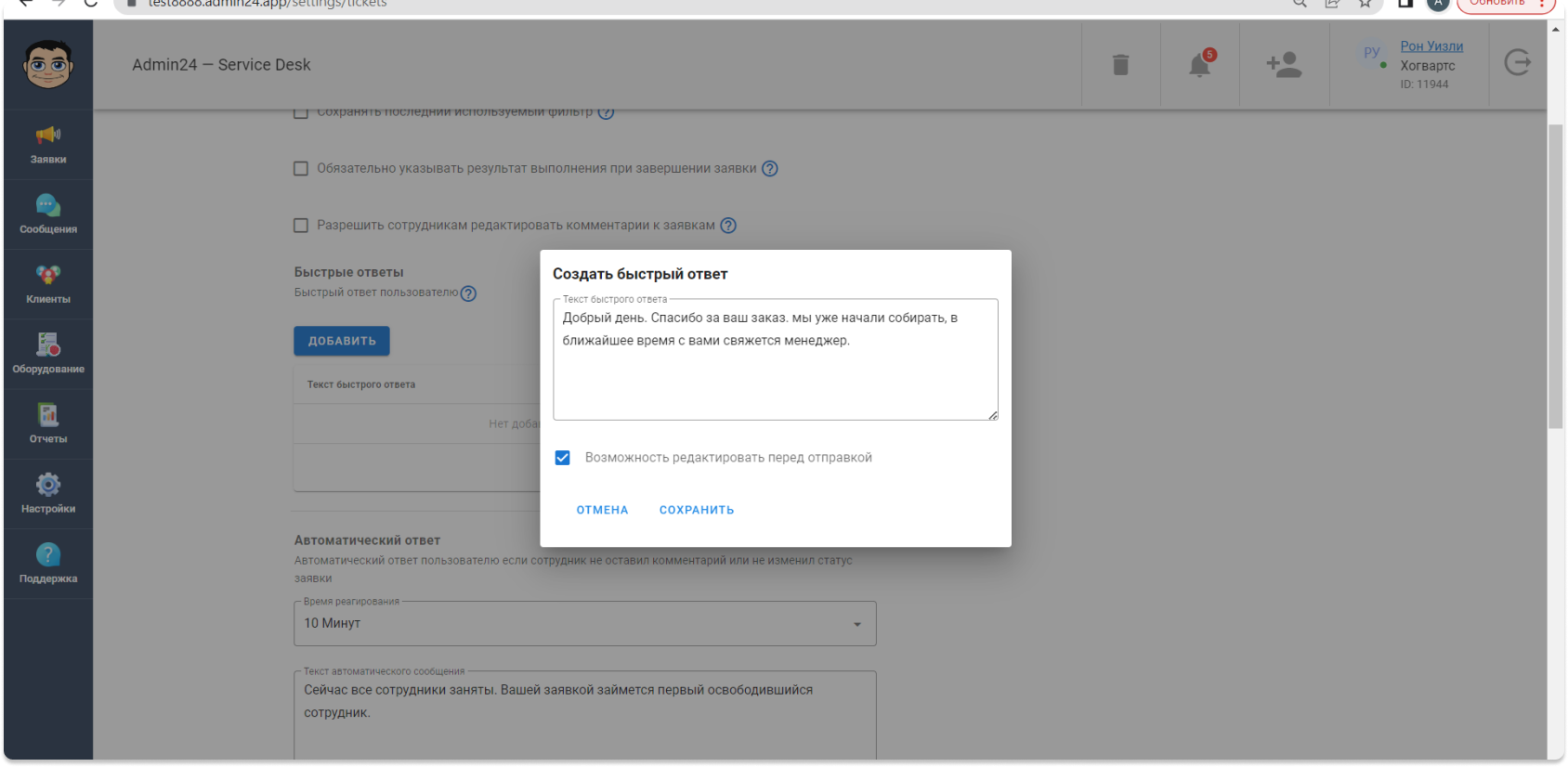Open the Оборудование sidebar section
This screenshot has width=1568, height=767.
(48, 354)
